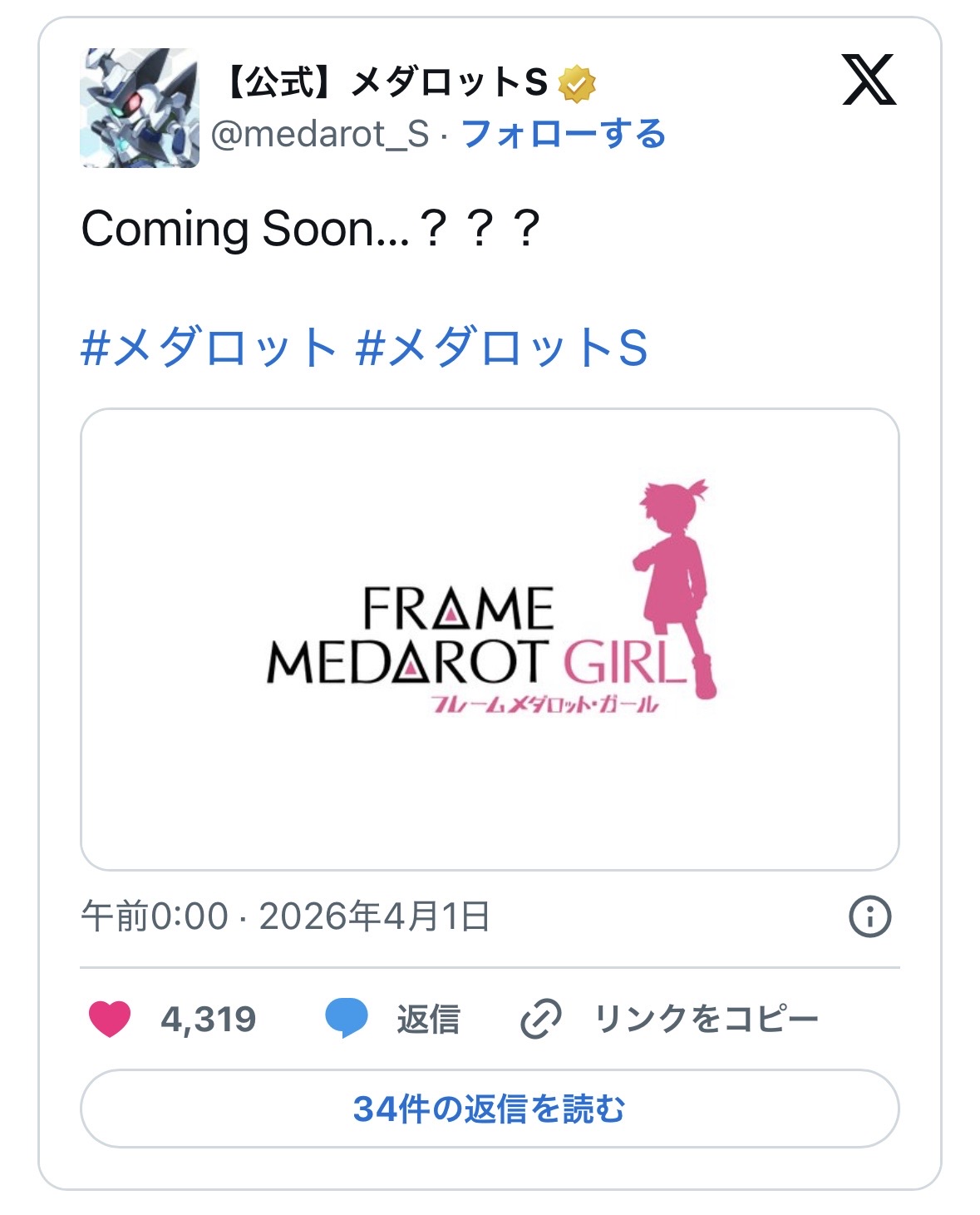This screenshot has width=980, height=1215.
Task: Click the 【公式】メダロットS display name
Action: 385,82
